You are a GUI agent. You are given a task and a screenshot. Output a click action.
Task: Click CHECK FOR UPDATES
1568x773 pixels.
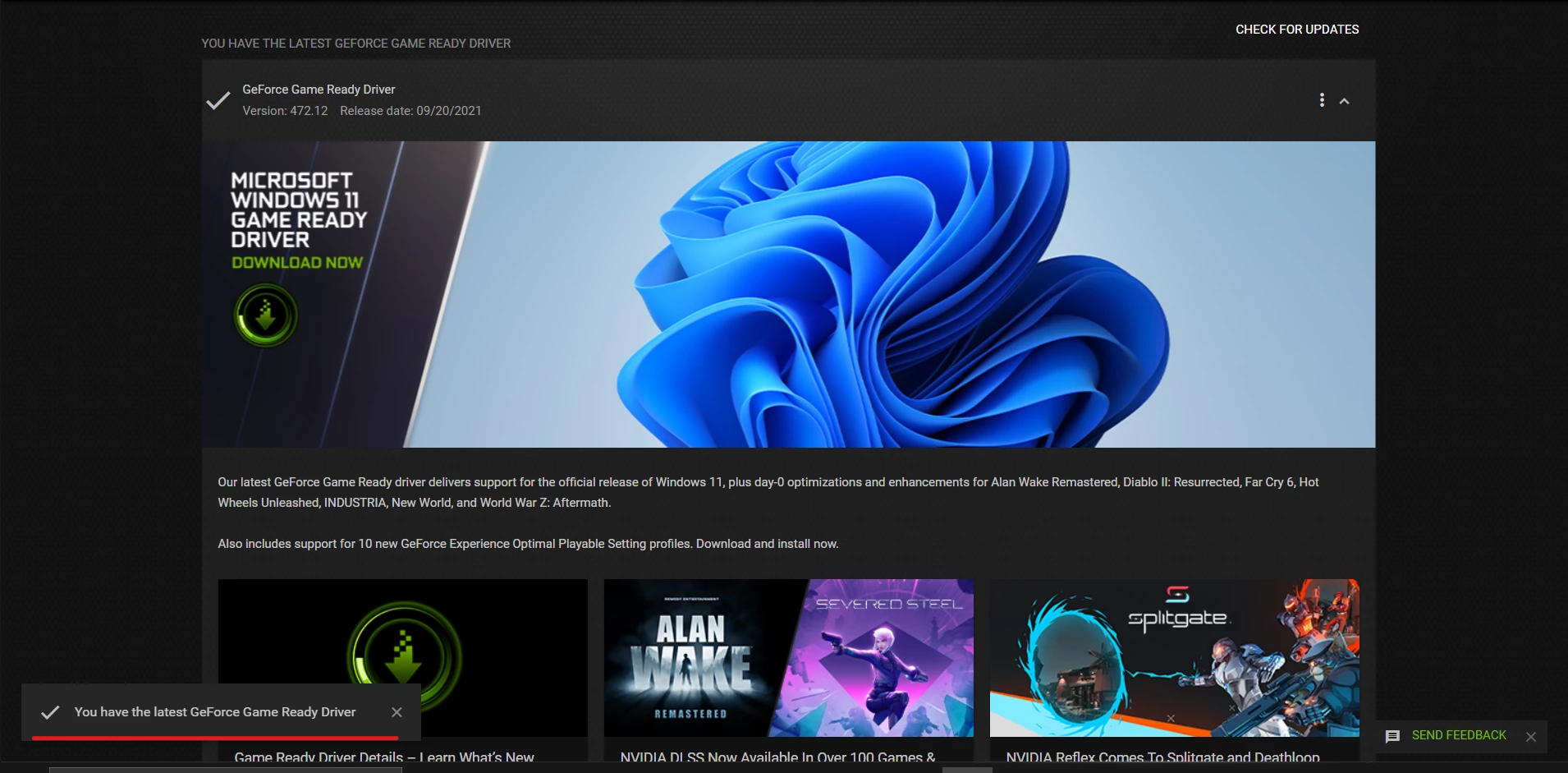(1297, 30)
